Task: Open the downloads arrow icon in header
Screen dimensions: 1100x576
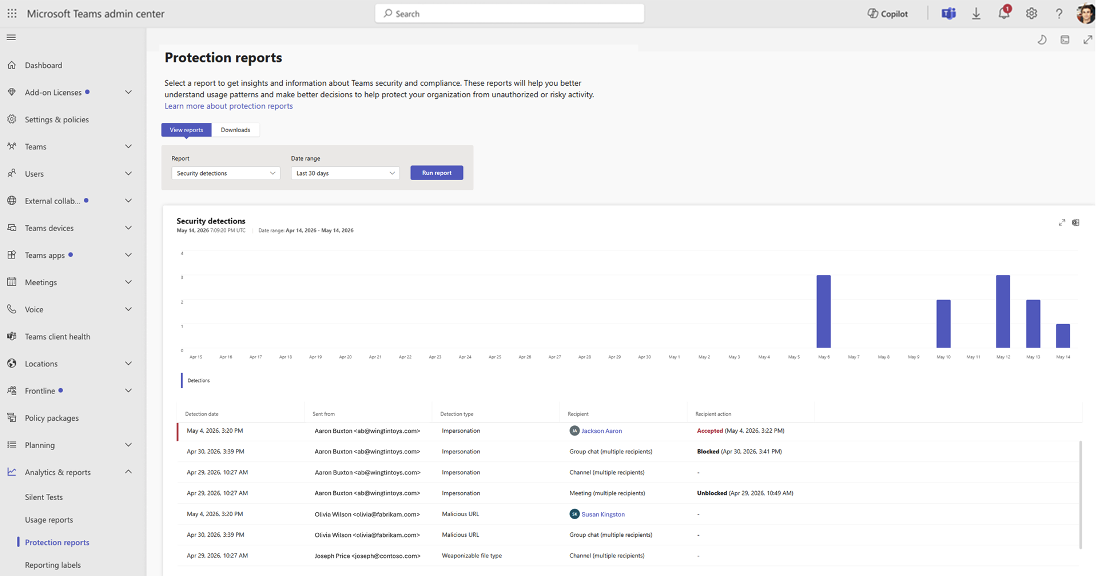Action: [976, 13]
